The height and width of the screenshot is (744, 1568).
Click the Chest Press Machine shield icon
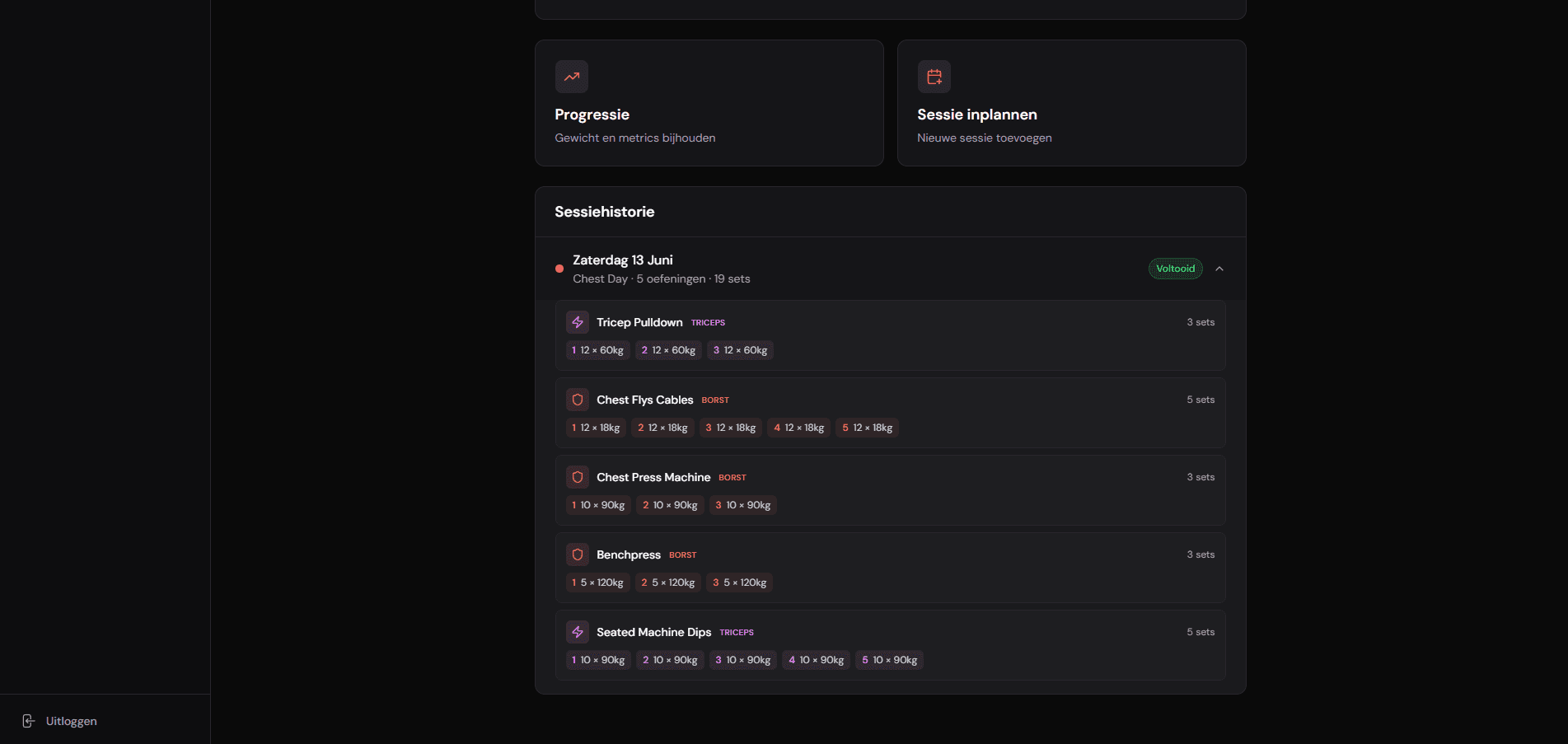pyautogui.click(x=578, y=477)
